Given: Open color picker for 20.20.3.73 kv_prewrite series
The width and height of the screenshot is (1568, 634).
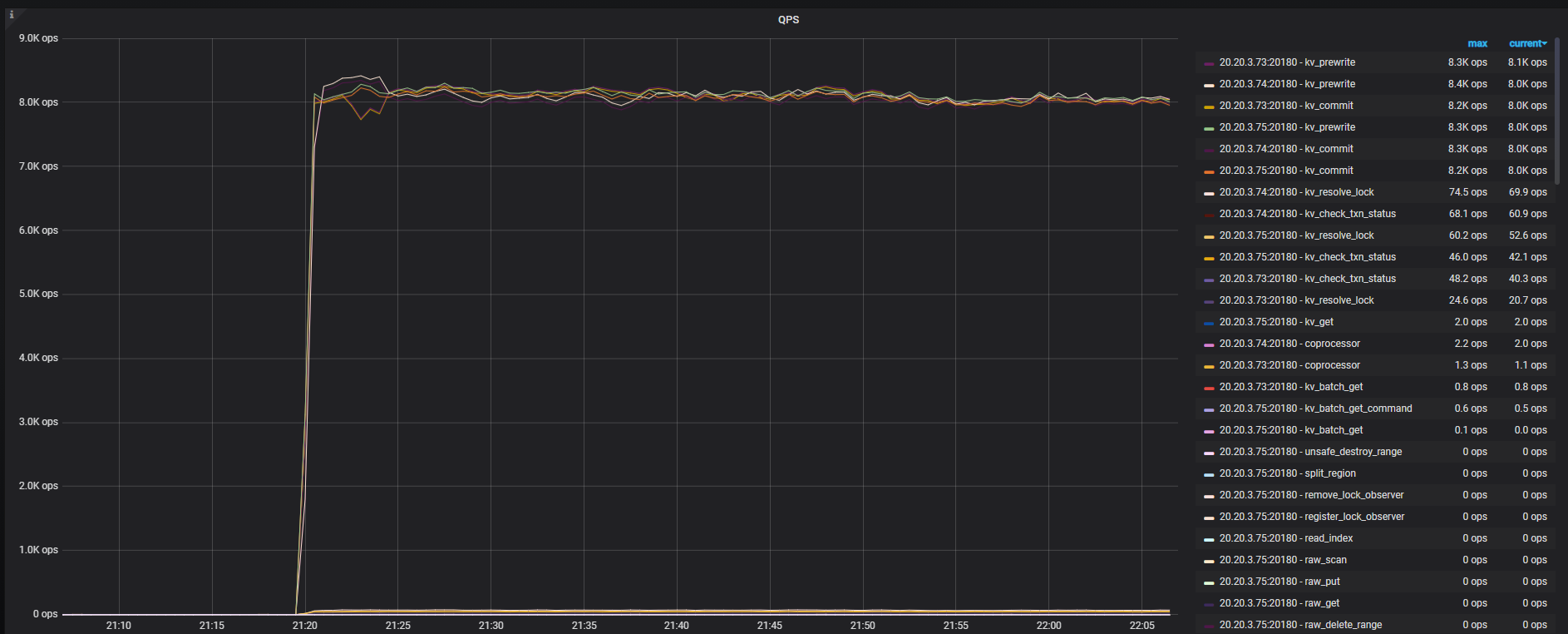Looking at the screenshot, I should [1209, 63].
